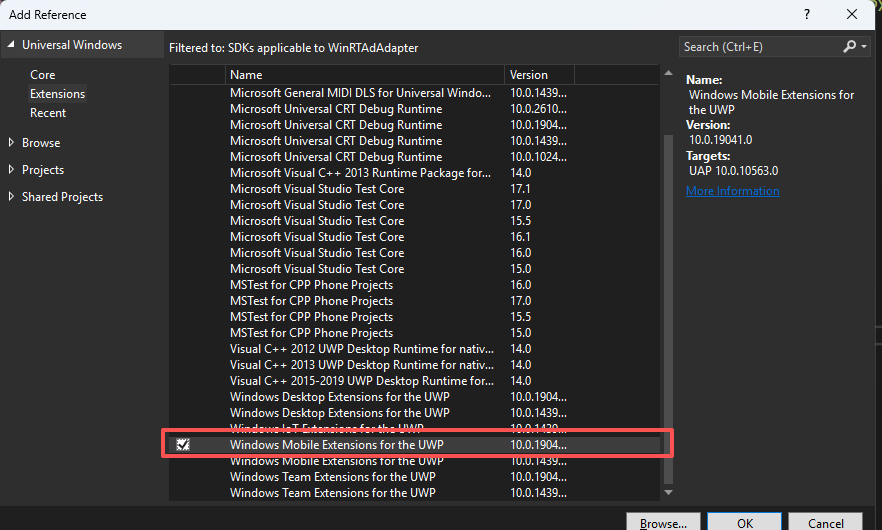The image size is (882, 530).
Task: Click the Browse... button
Action: click(x=663, y=522)
